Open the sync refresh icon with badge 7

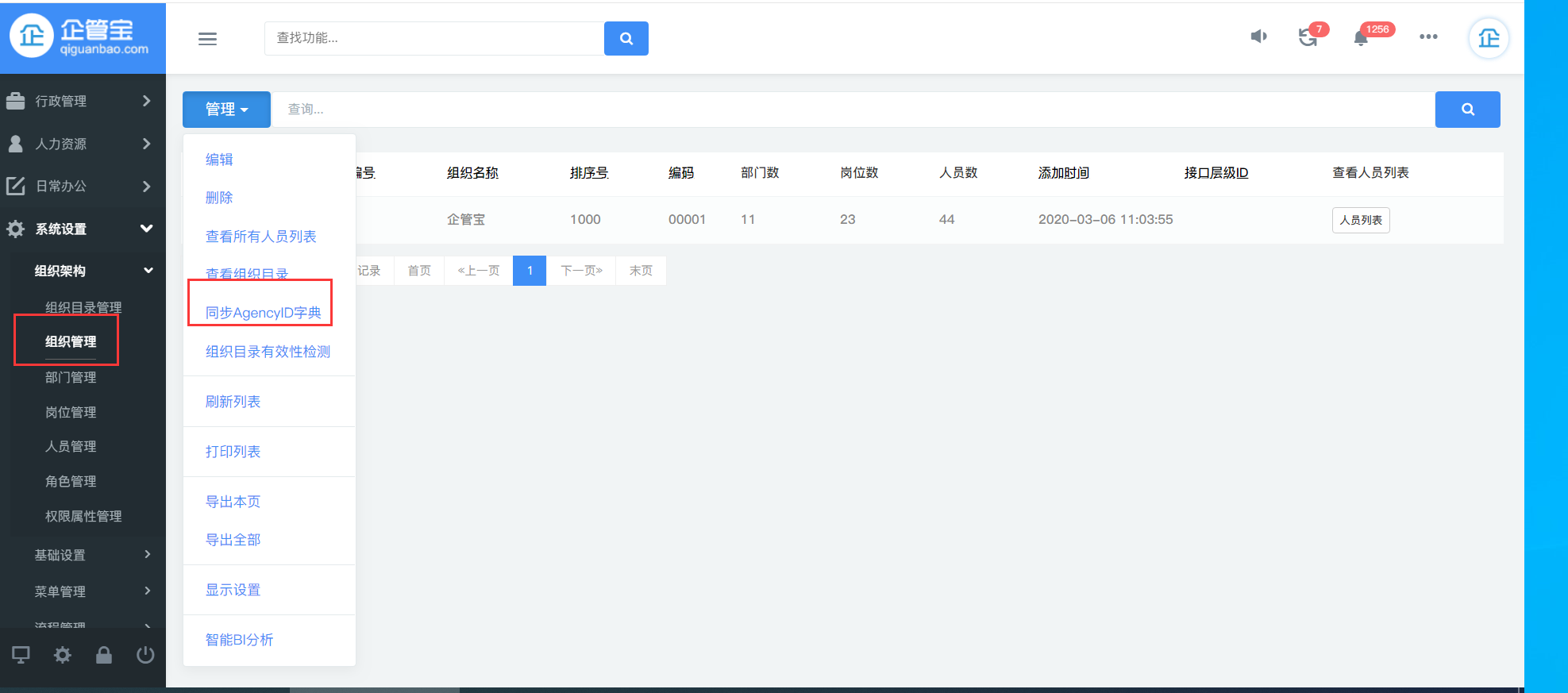[1308, 37]
